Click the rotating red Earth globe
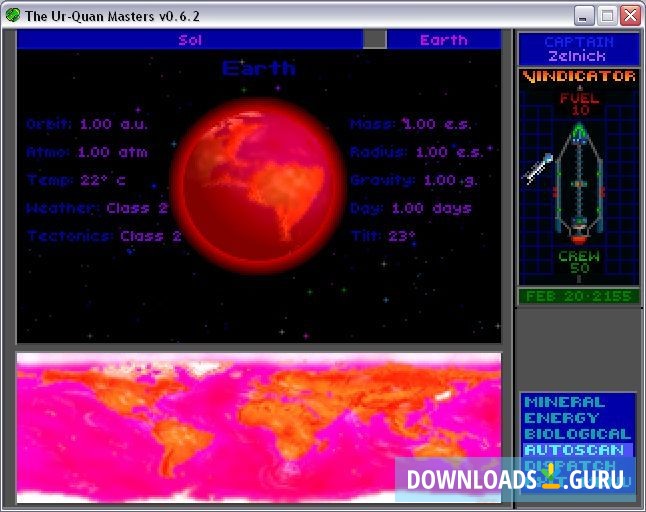 click(259, 186)
